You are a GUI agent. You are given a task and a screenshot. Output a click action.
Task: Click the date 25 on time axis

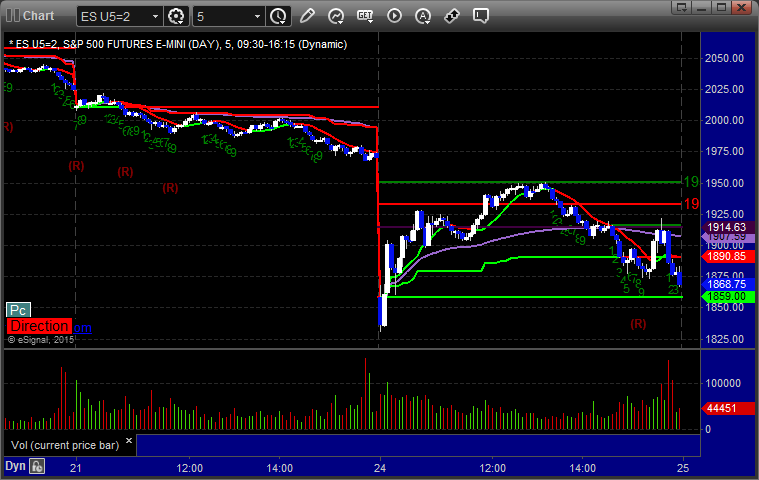tap(683, 468)
